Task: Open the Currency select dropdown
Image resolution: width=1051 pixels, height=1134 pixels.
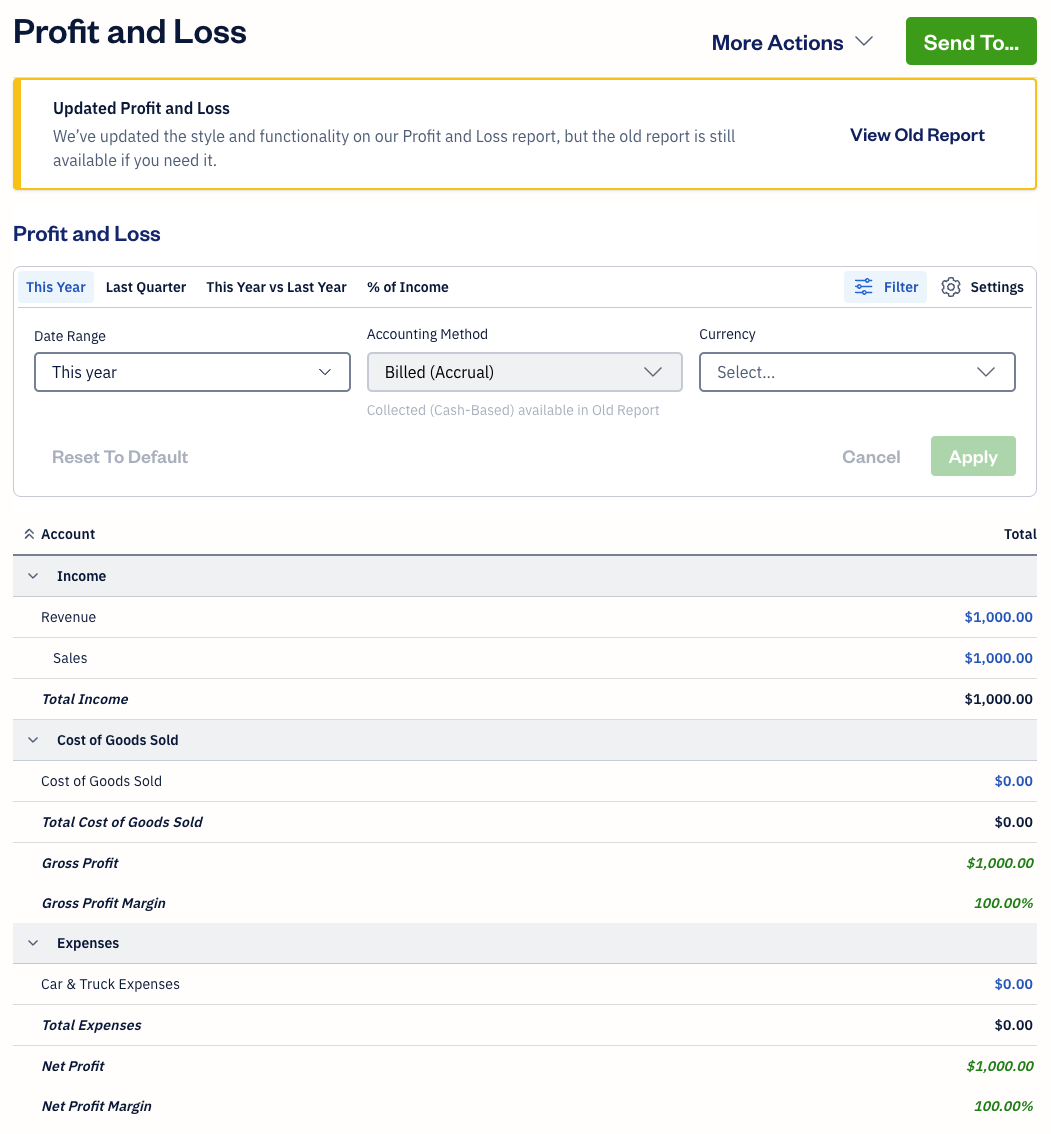Action: [x=857, y=372]
